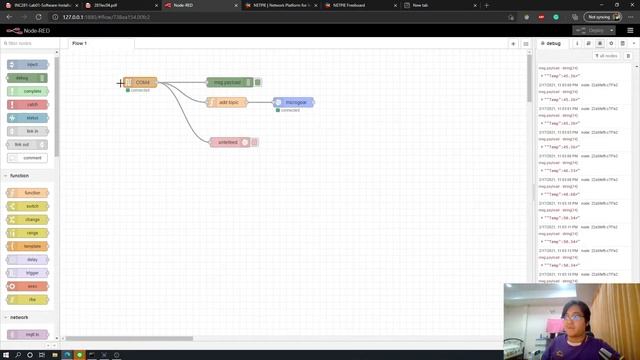Screen dimensions: 640x360
Task: Open the help sidebar tab icon
Action: tap(588, 43)
